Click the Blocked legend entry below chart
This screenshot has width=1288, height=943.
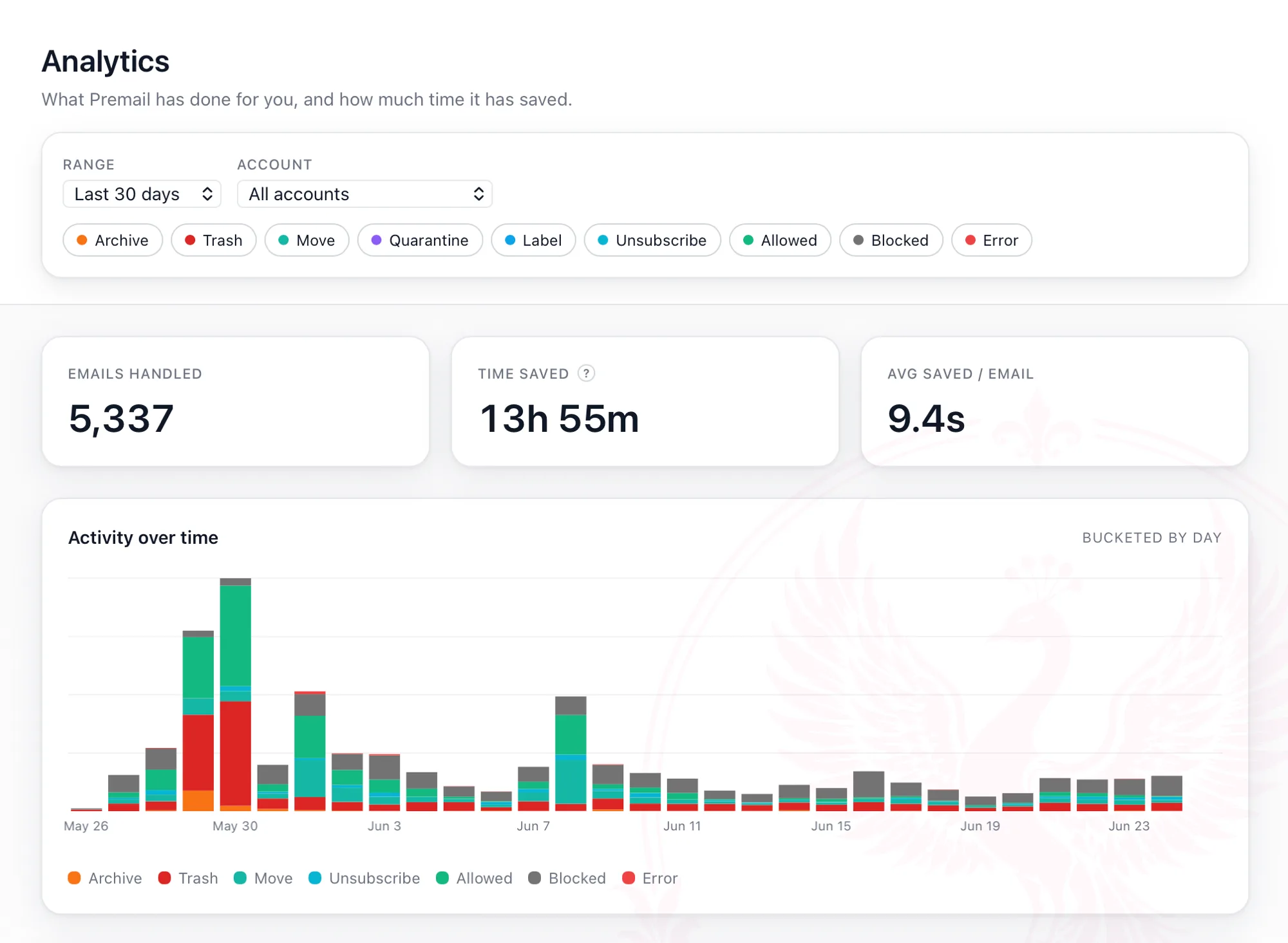[567, 878]
